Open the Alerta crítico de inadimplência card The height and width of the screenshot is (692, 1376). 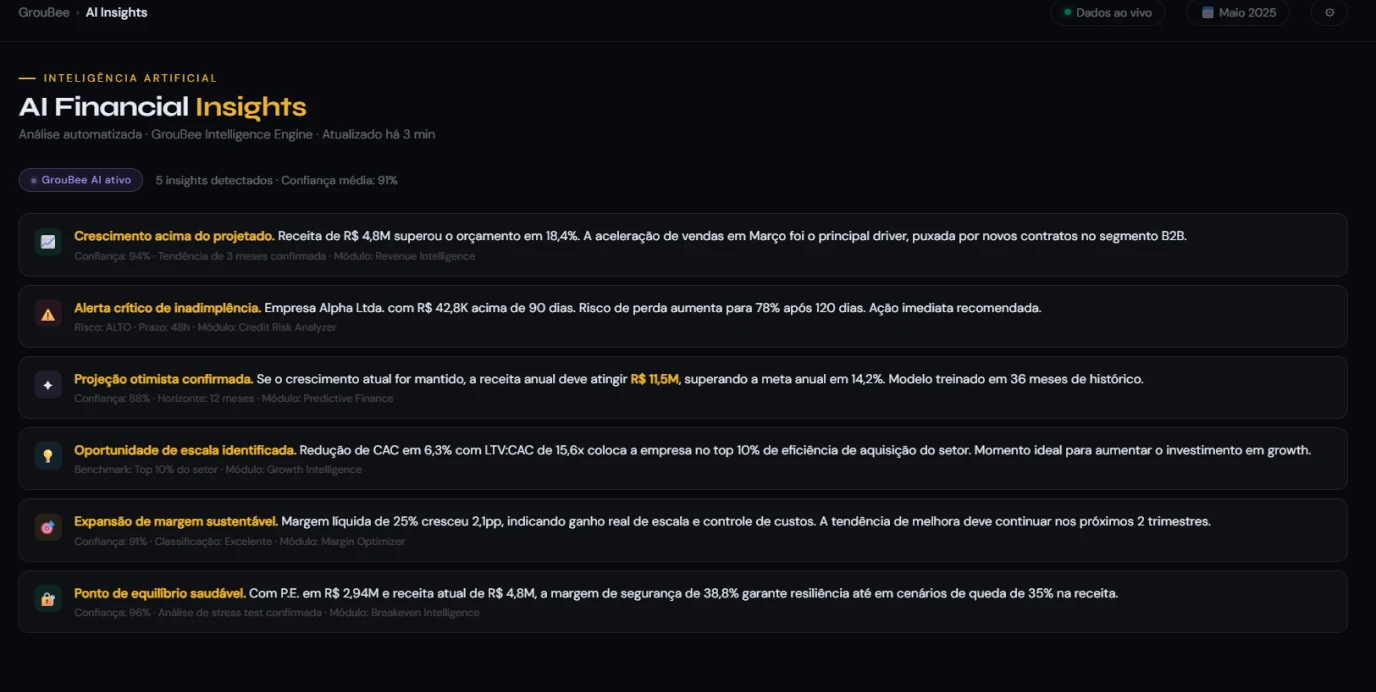[x=683, y=316]
